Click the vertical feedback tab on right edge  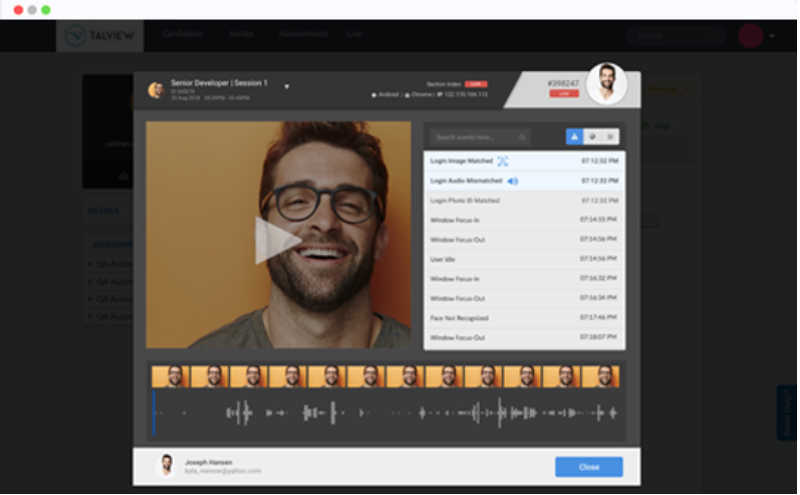(786, 412)
